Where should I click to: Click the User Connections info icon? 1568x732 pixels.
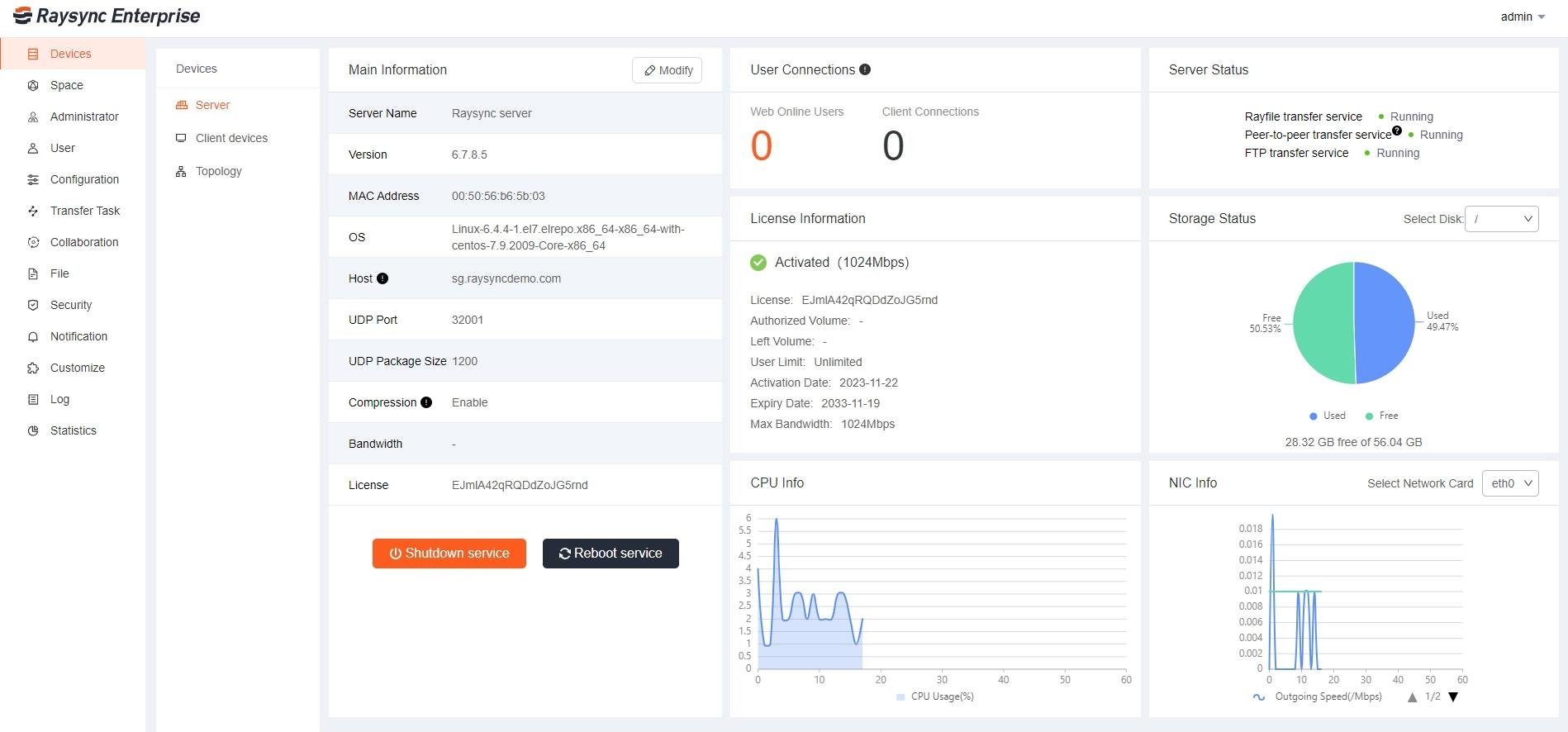[x=865, y=70]
